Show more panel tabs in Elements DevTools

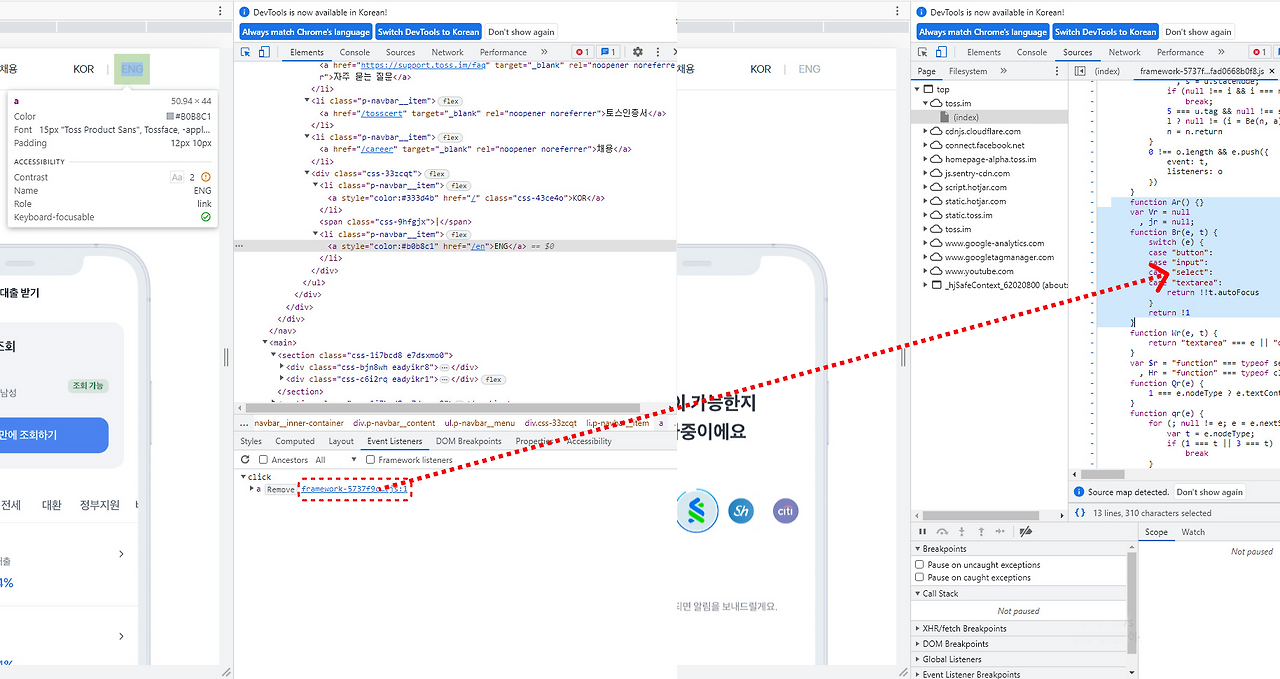[x=544, y=52]
